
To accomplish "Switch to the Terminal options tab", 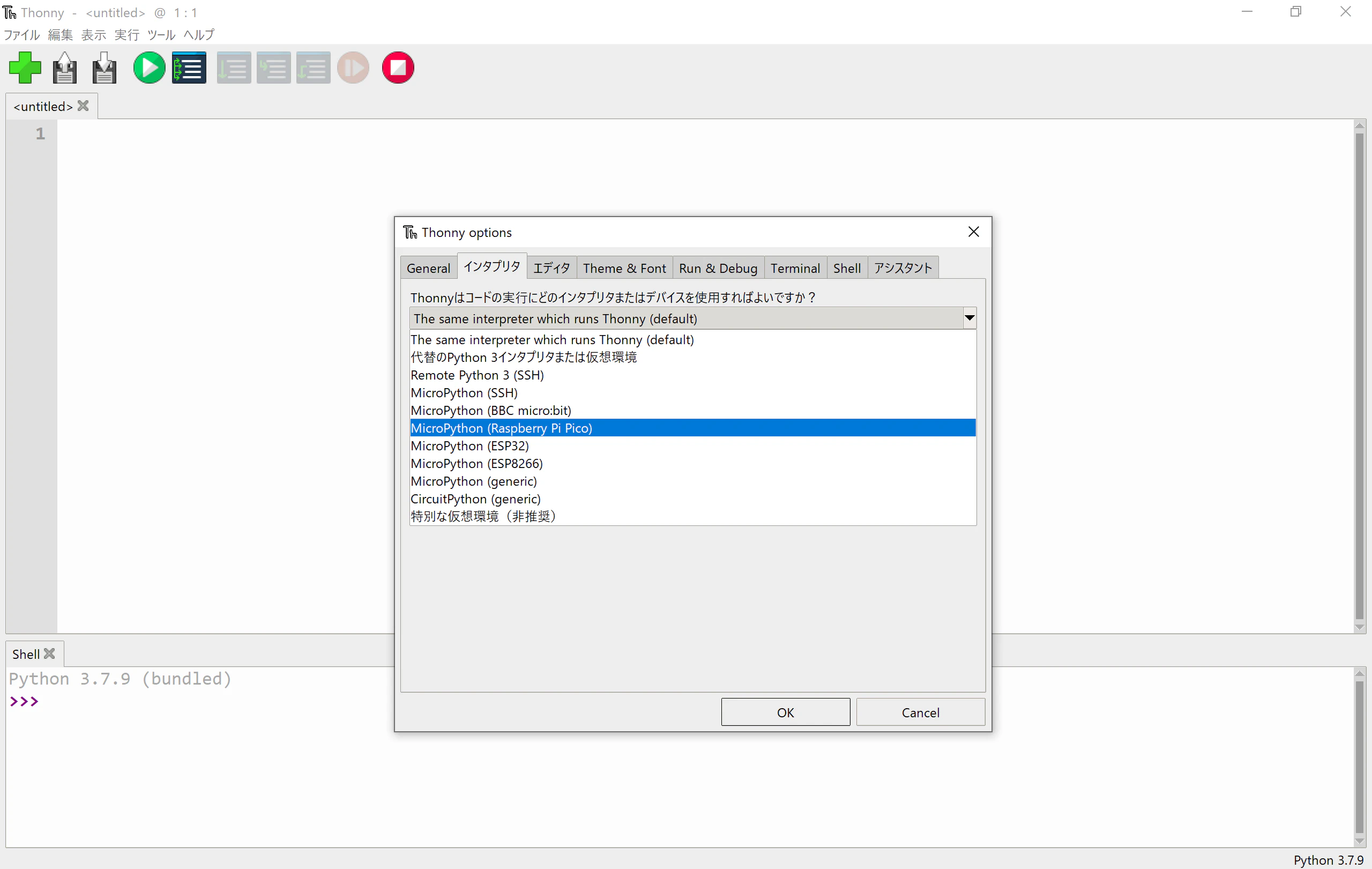I will pyautogui.click(x=795, y=268).
